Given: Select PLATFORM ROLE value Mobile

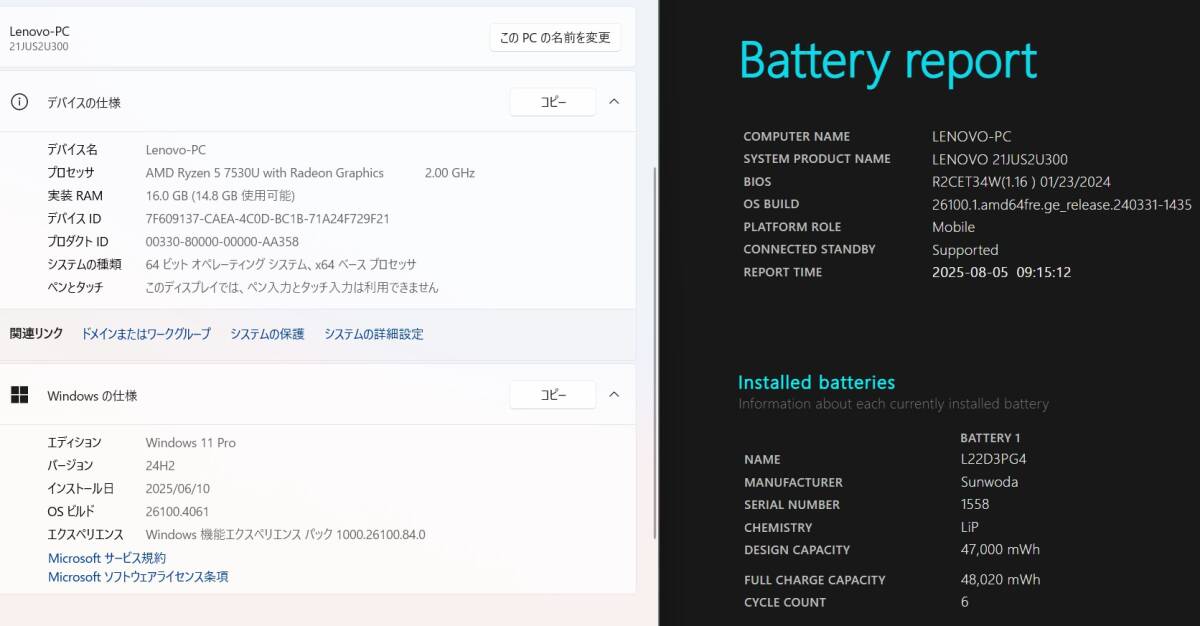Looking at the screenshot, I should pyautogui.click(x=953, y=227).
